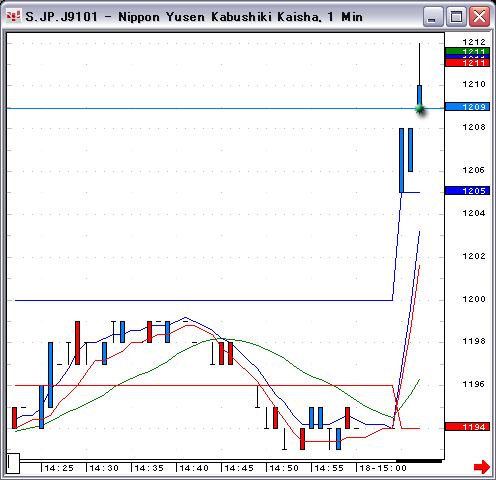The height and width of the screenshot is (480, 496).
Task: Click the green 1211 price label
Action: pos(467,51)
